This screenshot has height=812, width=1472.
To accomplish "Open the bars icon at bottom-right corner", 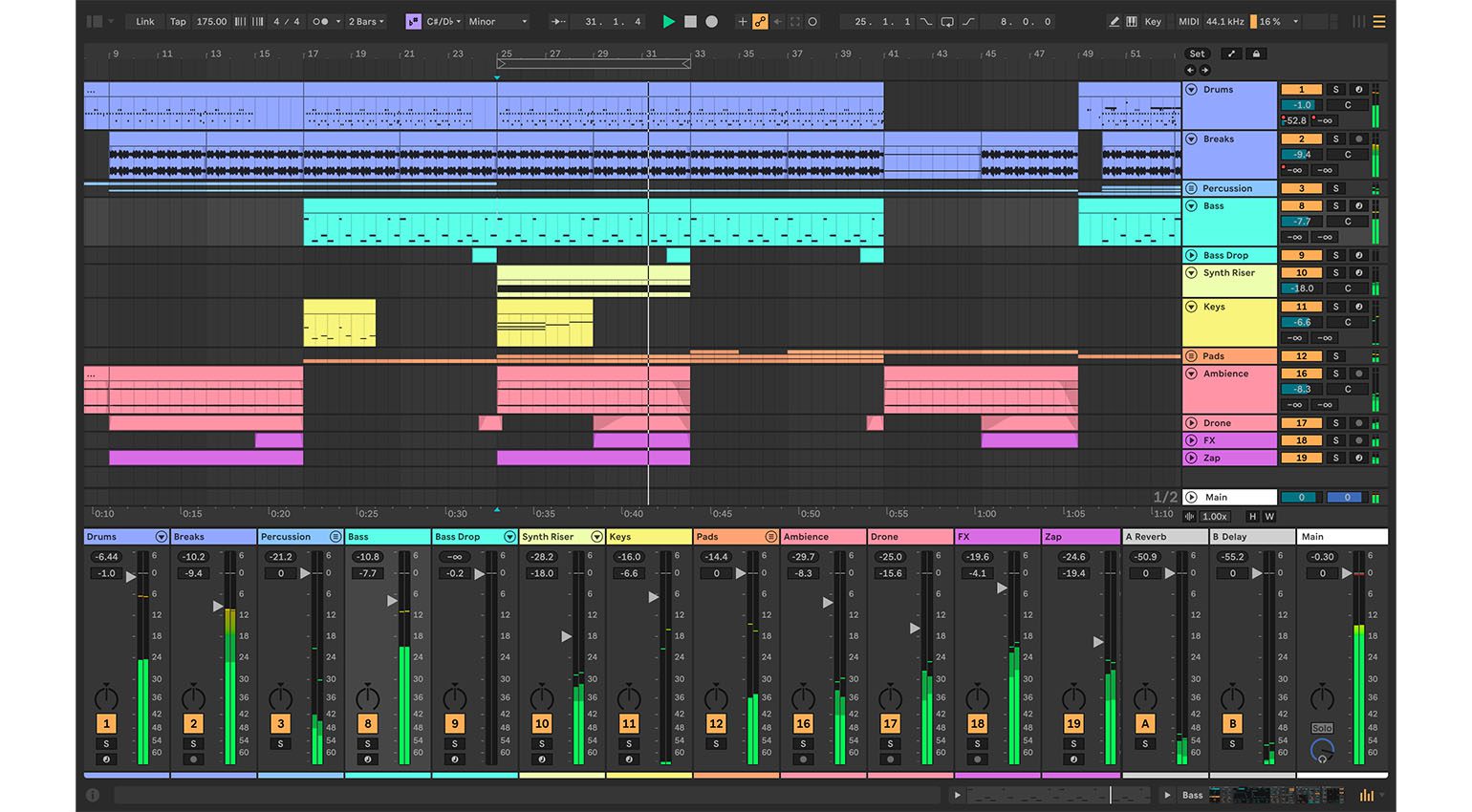I will pos(1367,795).
